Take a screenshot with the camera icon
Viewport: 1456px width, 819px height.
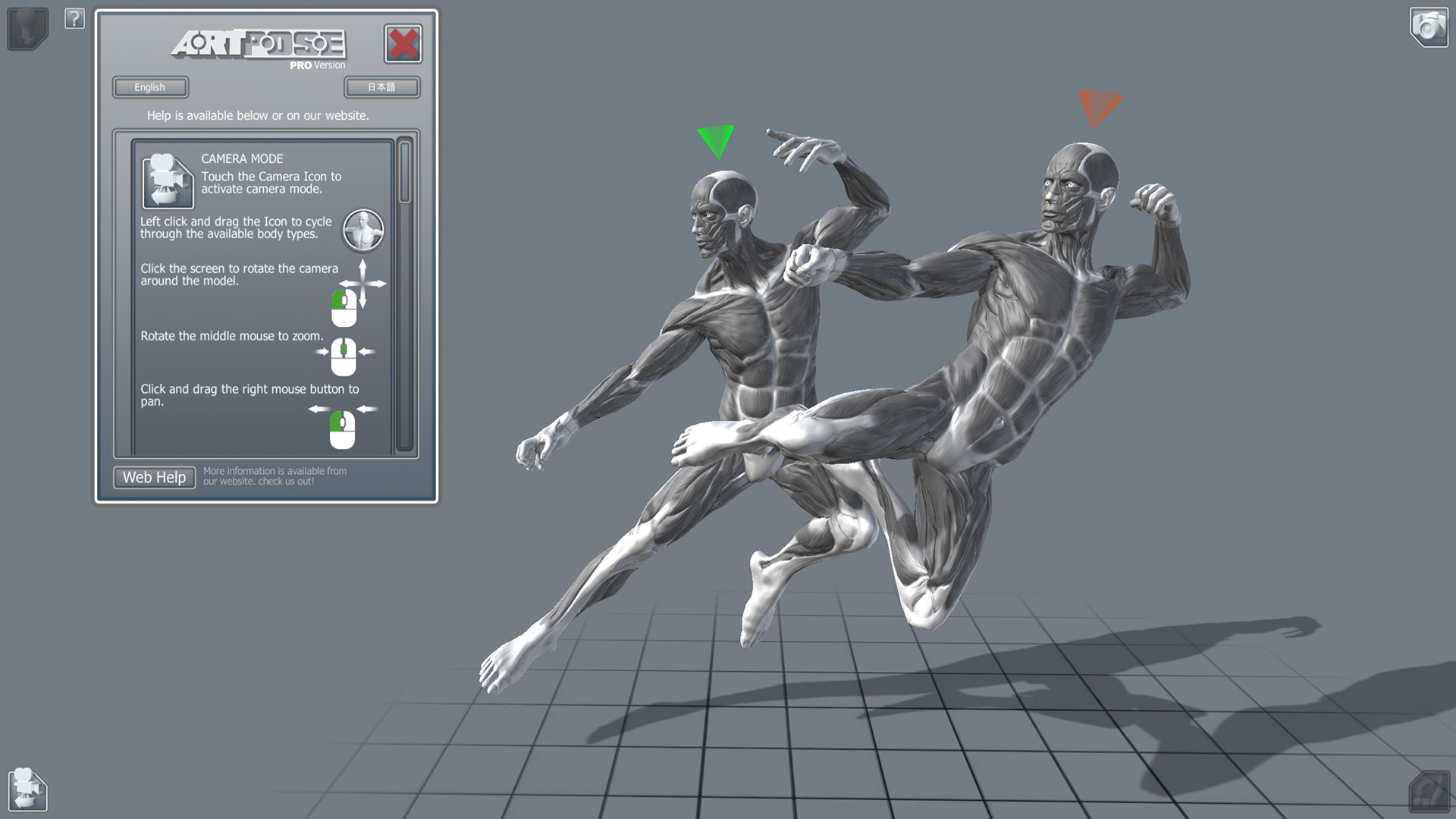click(1429, 27)
